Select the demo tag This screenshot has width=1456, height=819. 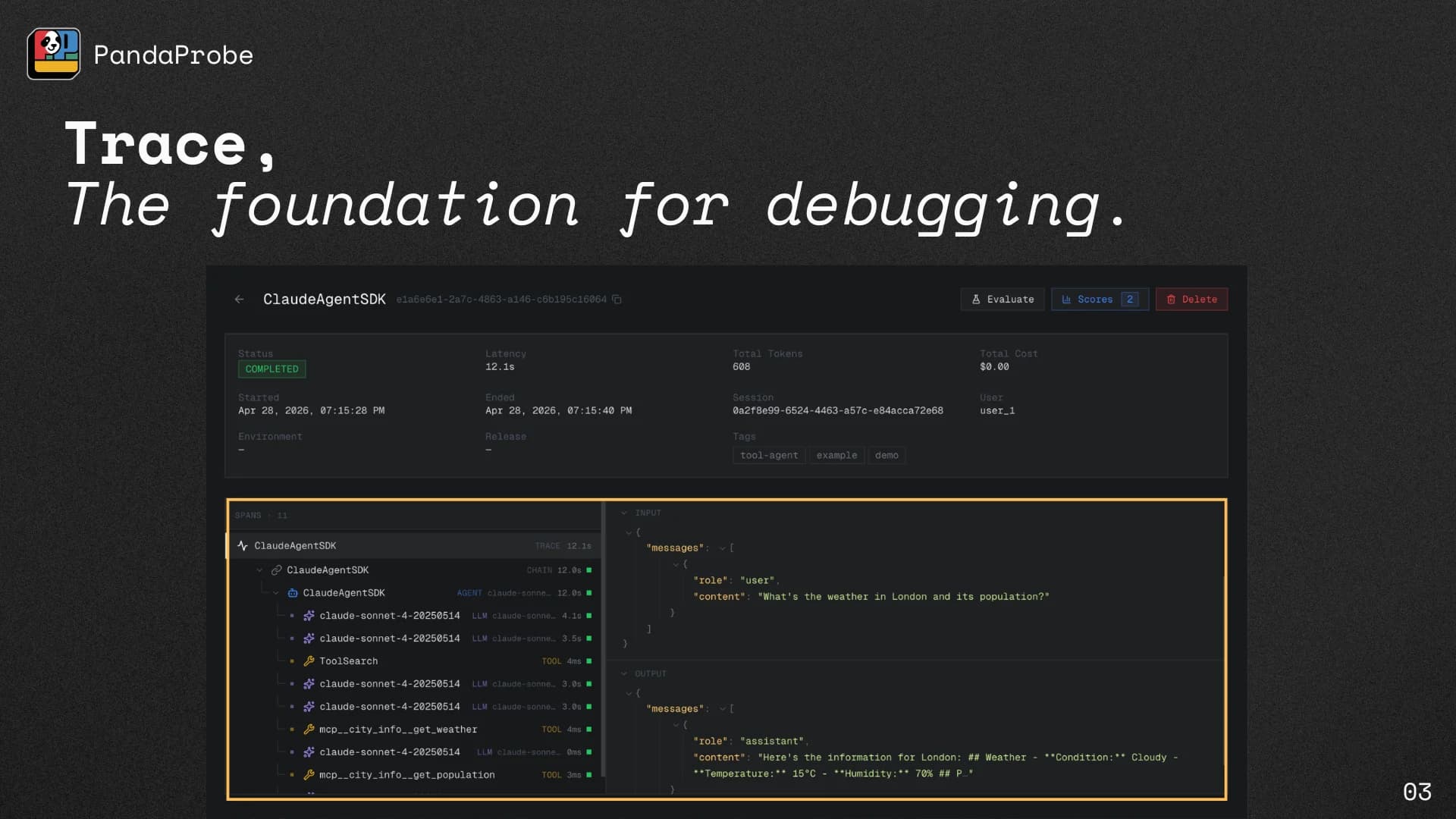tap(886, 456)
